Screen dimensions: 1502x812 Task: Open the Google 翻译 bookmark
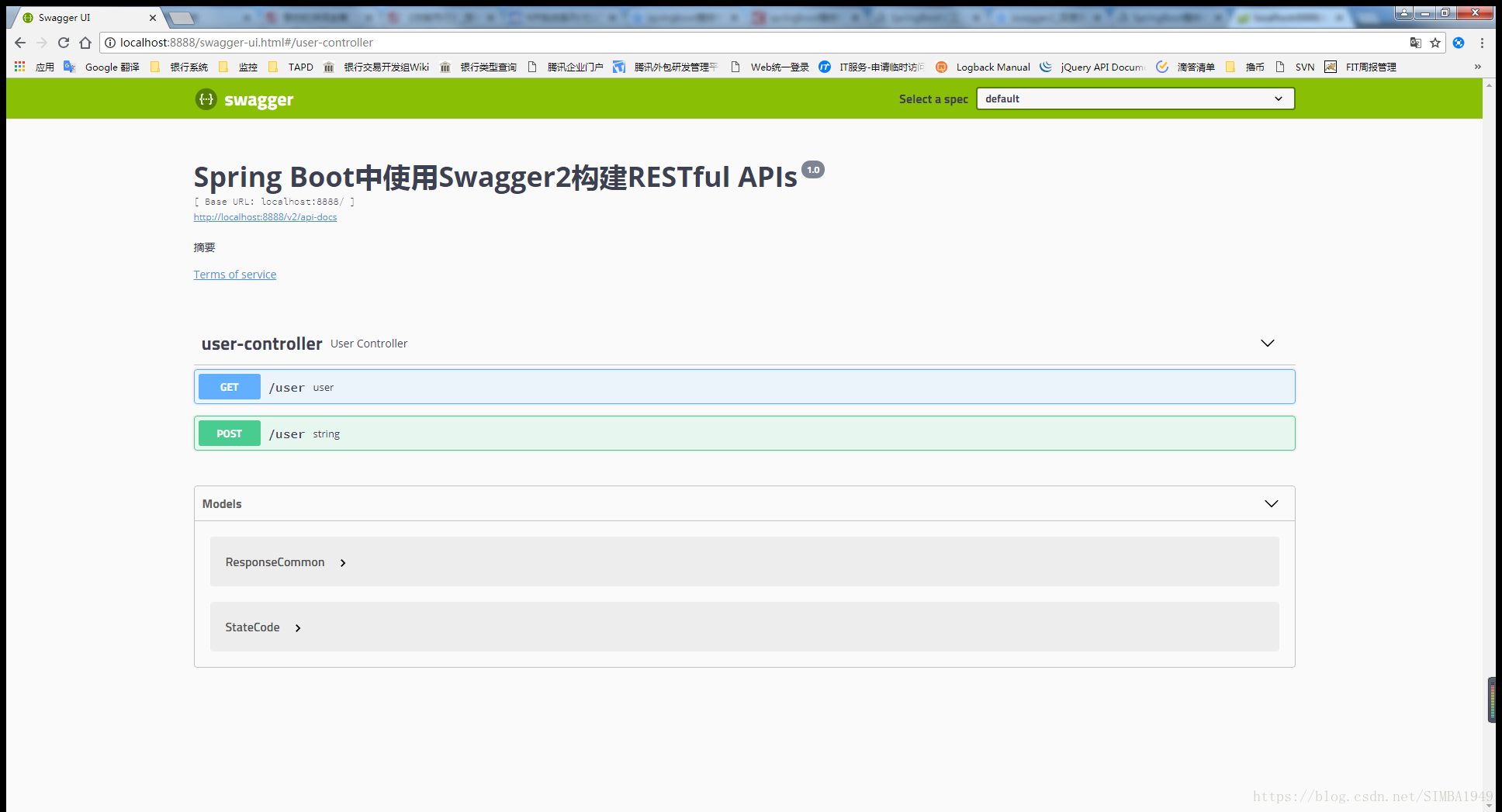pos(102,67)
